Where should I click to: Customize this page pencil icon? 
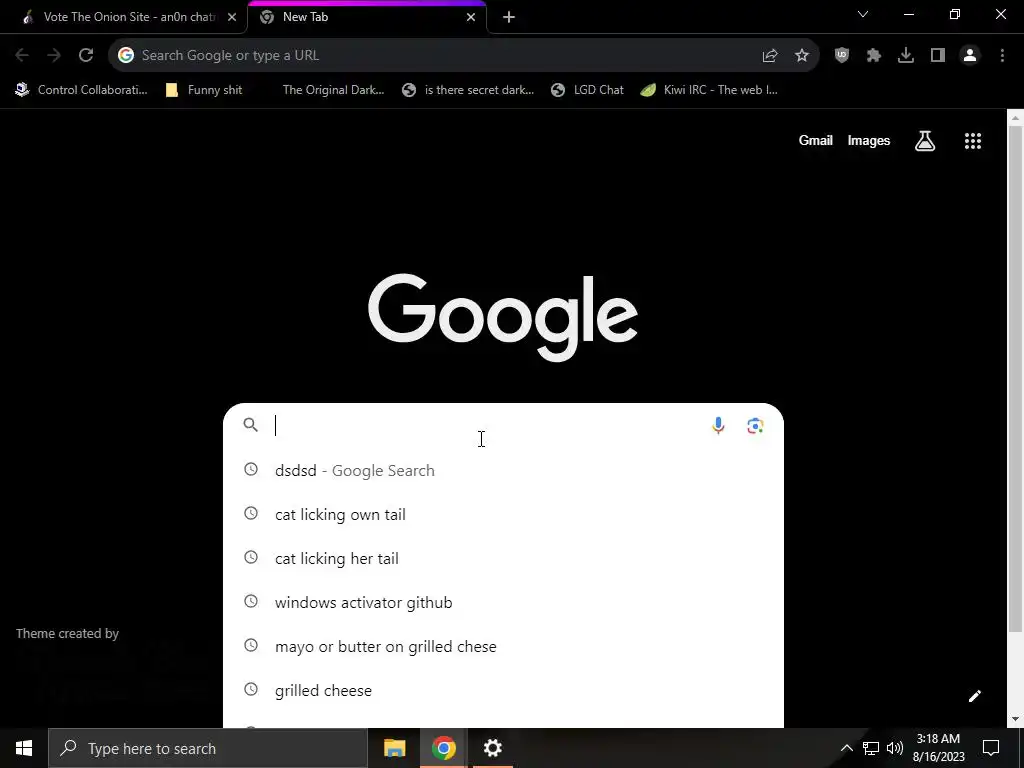tap(974, 696)
